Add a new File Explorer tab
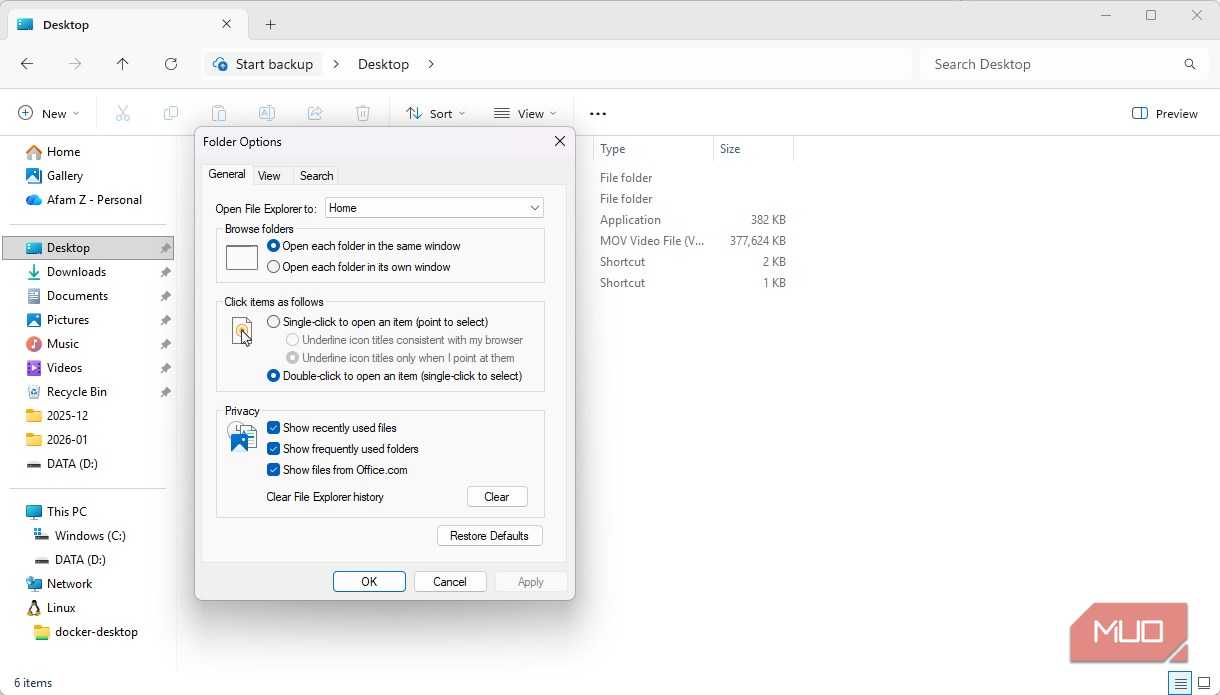This screenshot has width=1220, height=695. [270, 24]
